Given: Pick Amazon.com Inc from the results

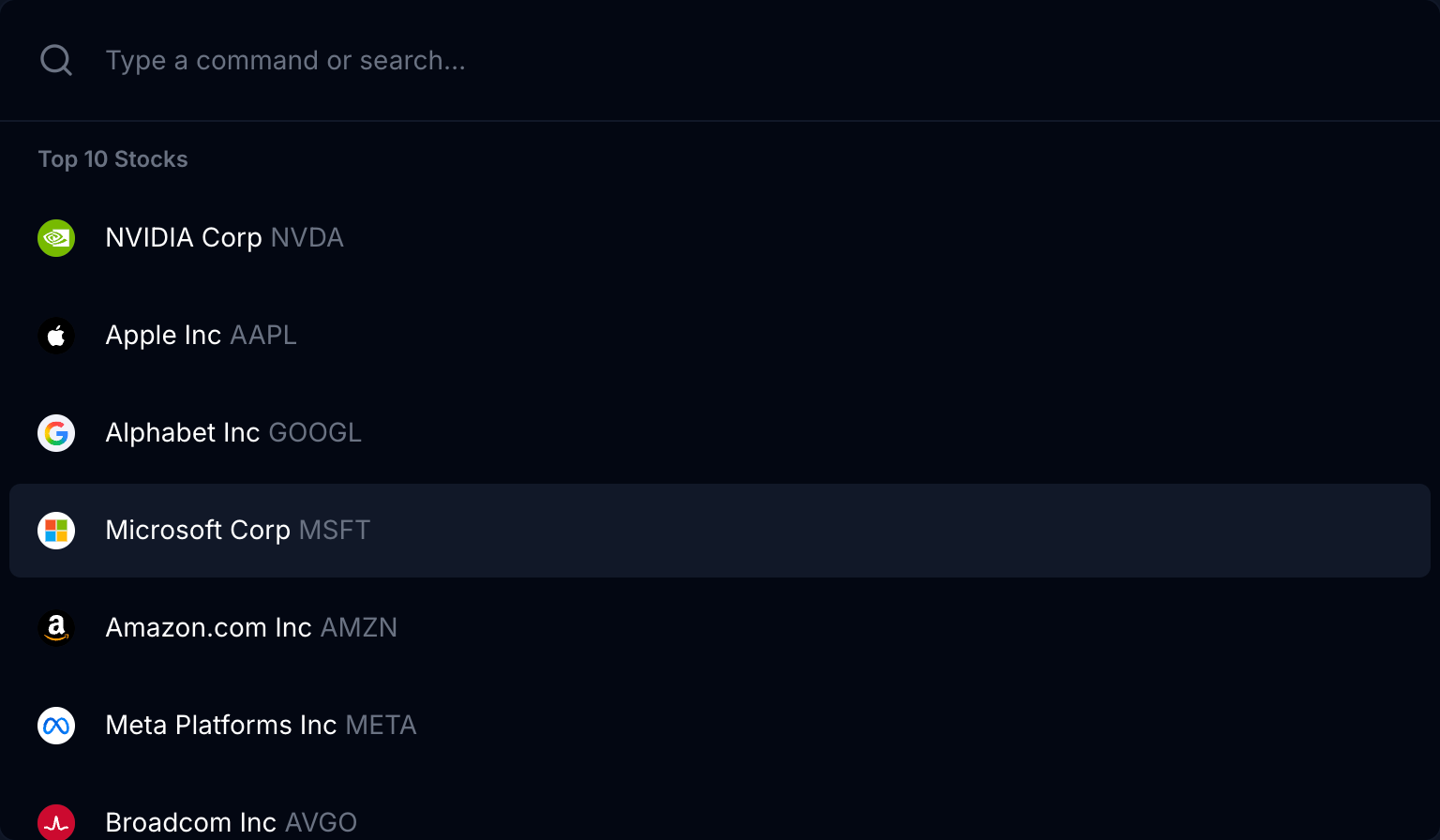Looking at the screenshot, I should [x=208, y=628].
